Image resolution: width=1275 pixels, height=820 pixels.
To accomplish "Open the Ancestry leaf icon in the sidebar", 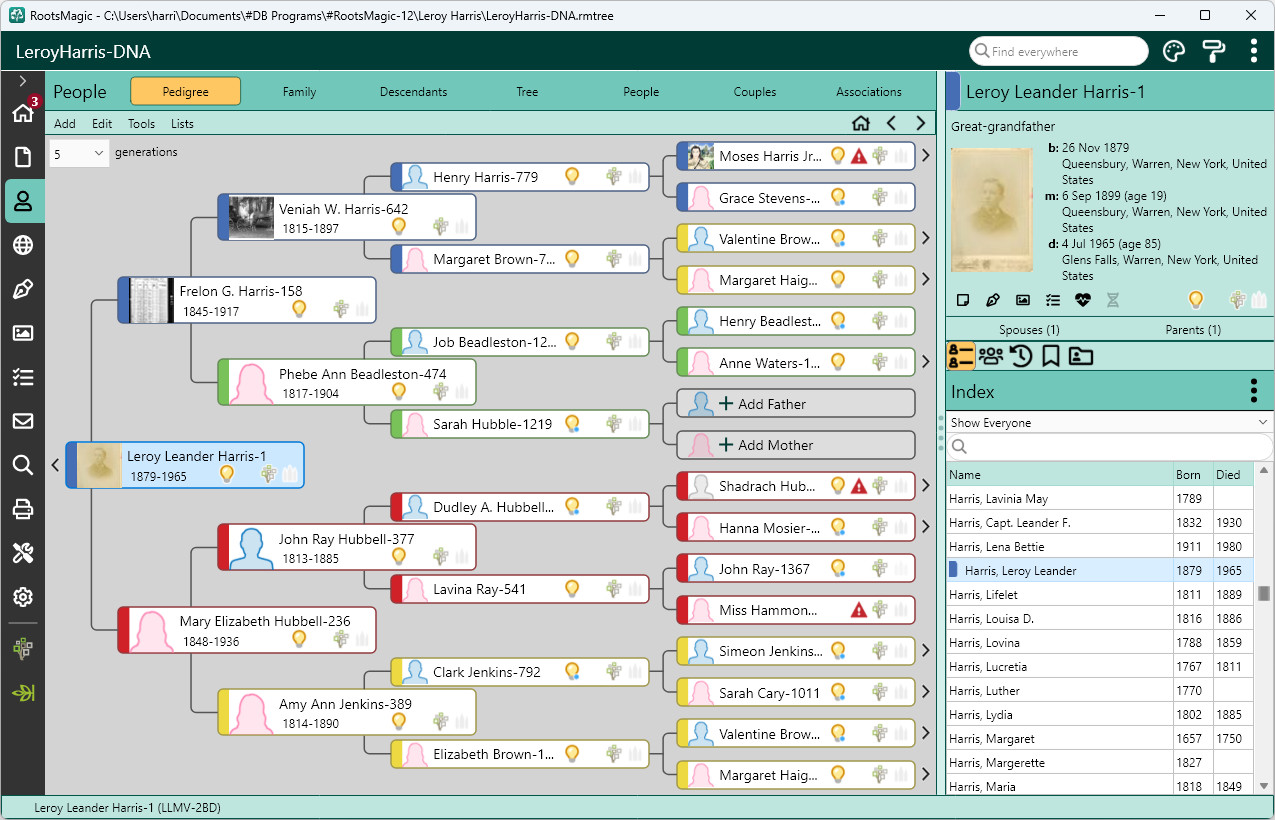I will coord(23,693).
